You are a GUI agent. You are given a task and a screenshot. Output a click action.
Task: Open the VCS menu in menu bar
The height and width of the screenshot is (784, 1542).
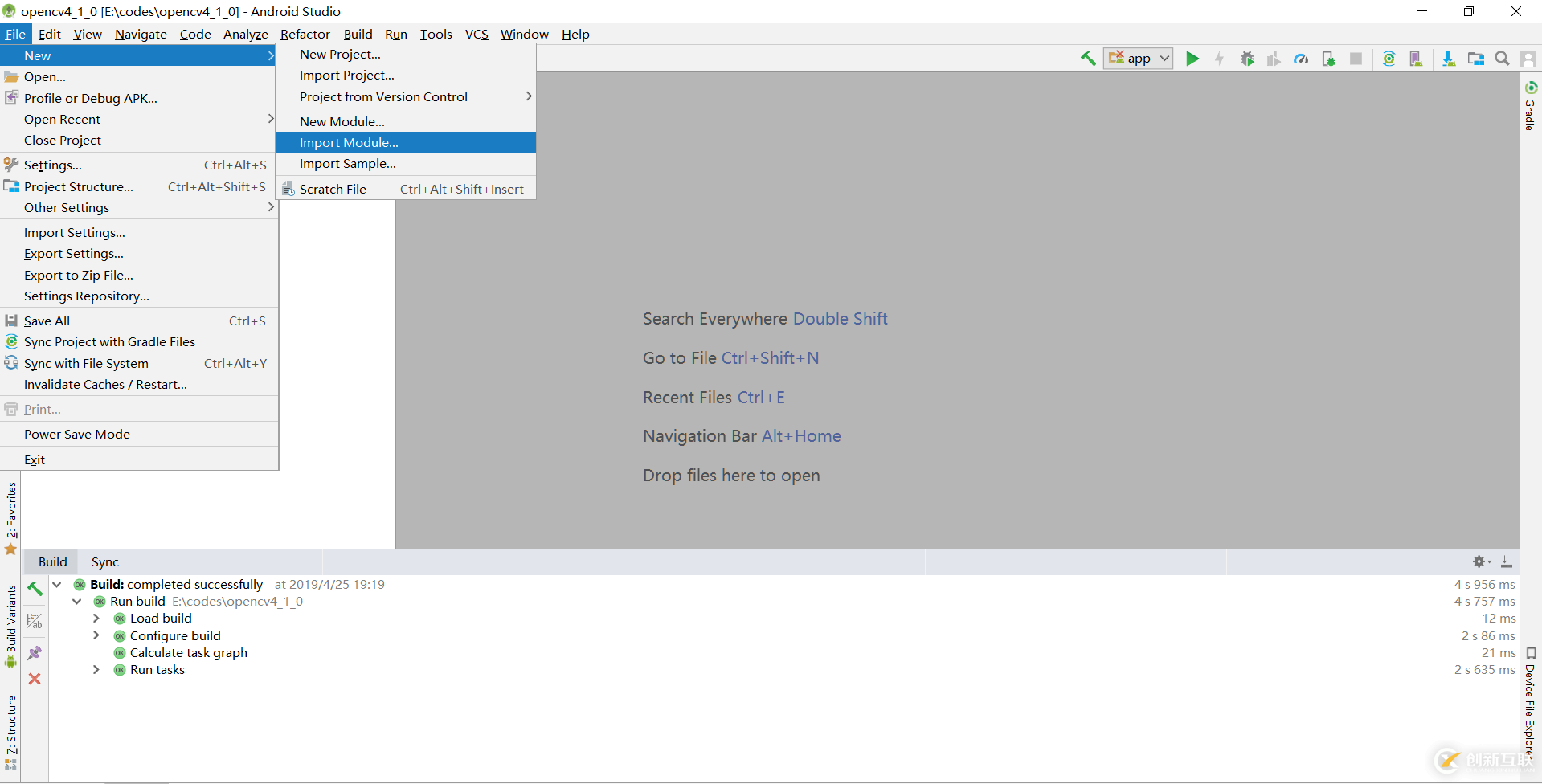[x=477, y=34]
